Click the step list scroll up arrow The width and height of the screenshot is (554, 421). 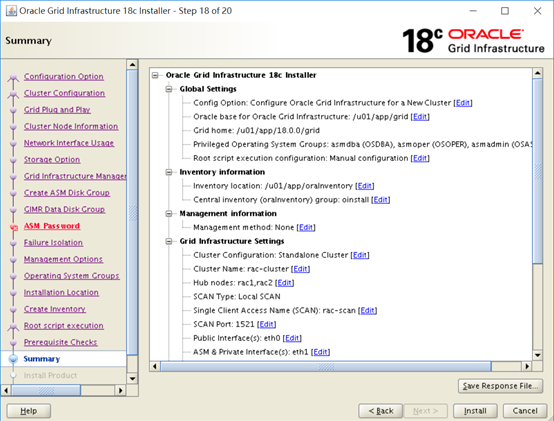[132, 65]
